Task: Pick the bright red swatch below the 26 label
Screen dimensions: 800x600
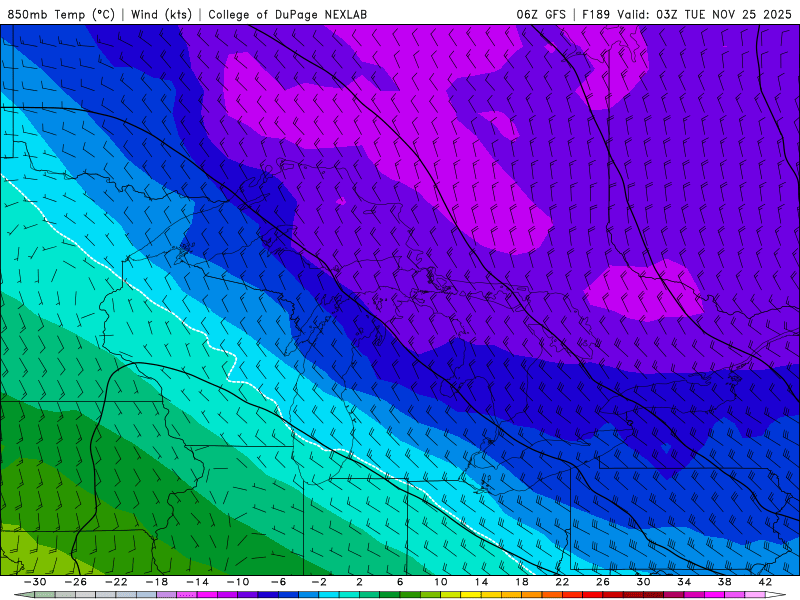Action: click(593, 595)
